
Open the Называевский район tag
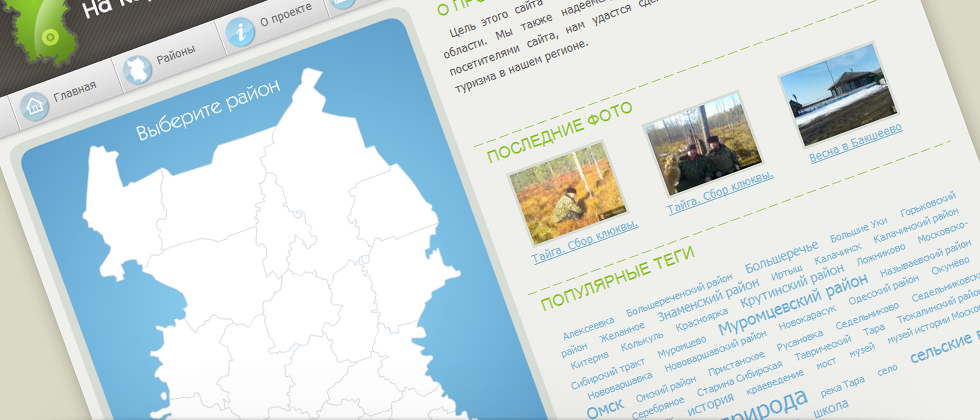[926, 257]
